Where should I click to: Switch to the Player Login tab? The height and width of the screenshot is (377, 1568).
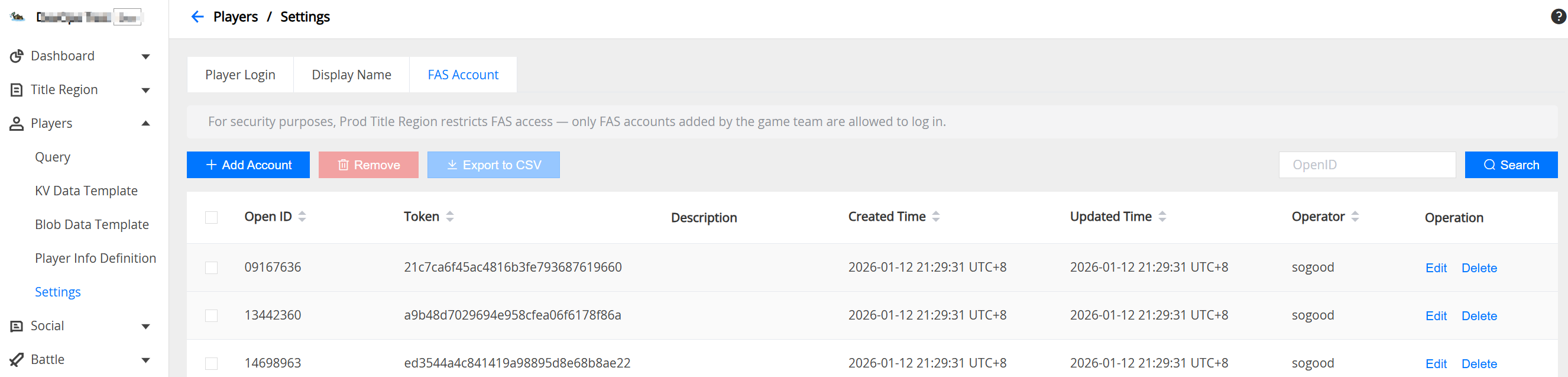(x=240, y=75)
